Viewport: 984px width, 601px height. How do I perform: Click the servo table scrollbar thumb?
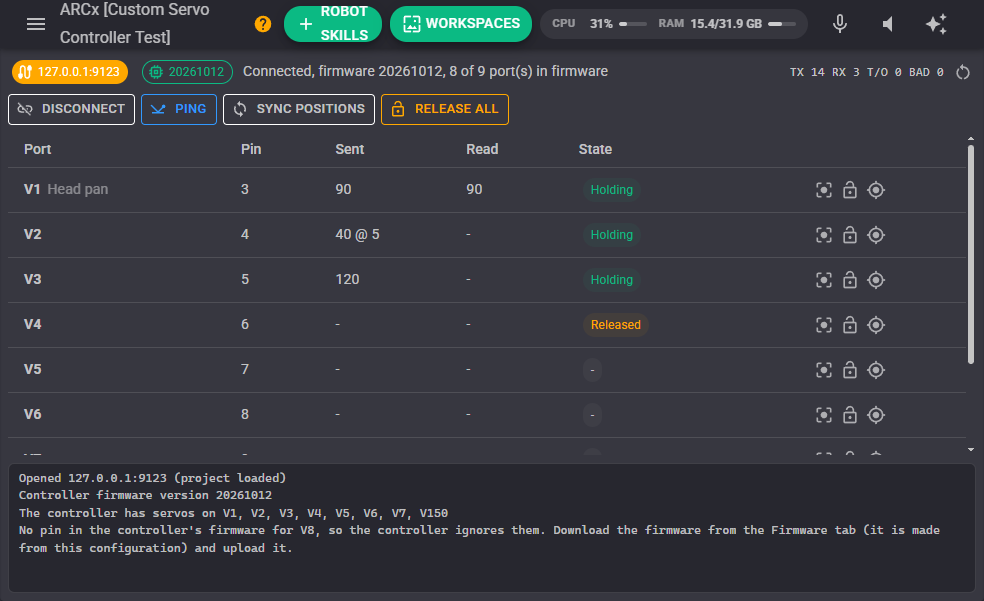coord(971,254)
